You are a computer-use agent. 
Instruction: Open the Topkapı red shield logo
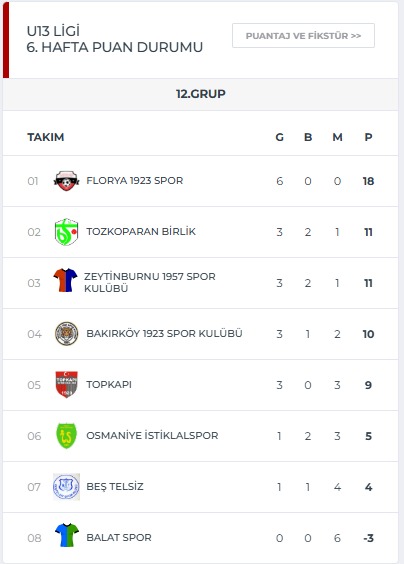click(67, 385)
